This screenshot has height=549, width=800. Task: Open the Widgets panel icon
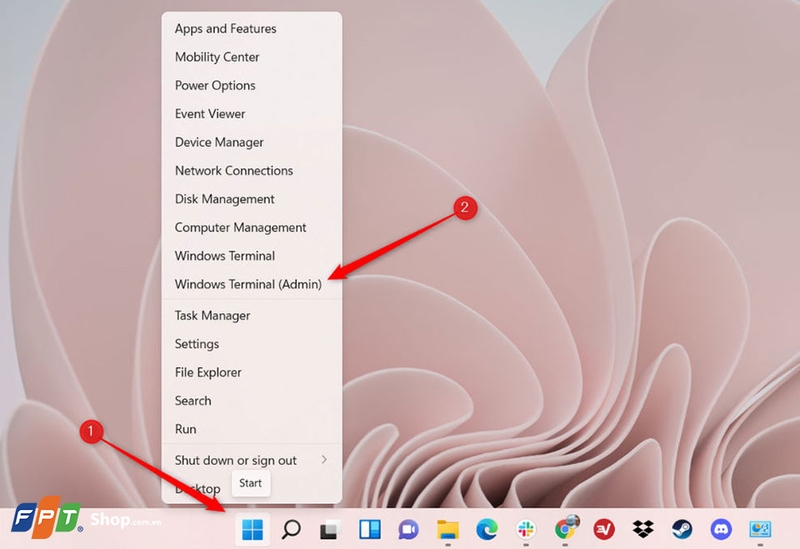[369, 530]
